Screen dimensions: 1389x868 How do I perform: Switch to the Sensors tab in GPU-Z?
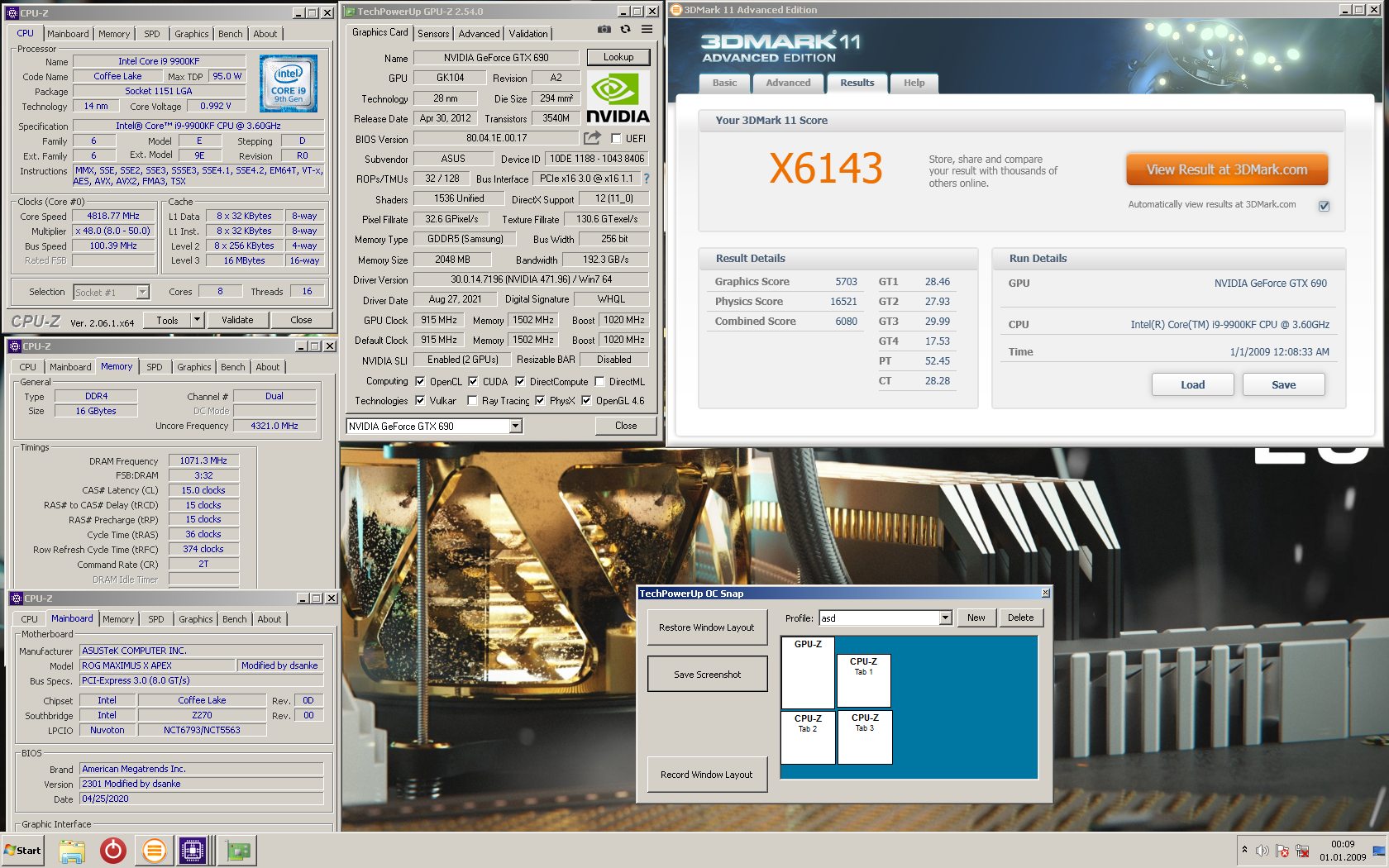[x=433, y=34]
